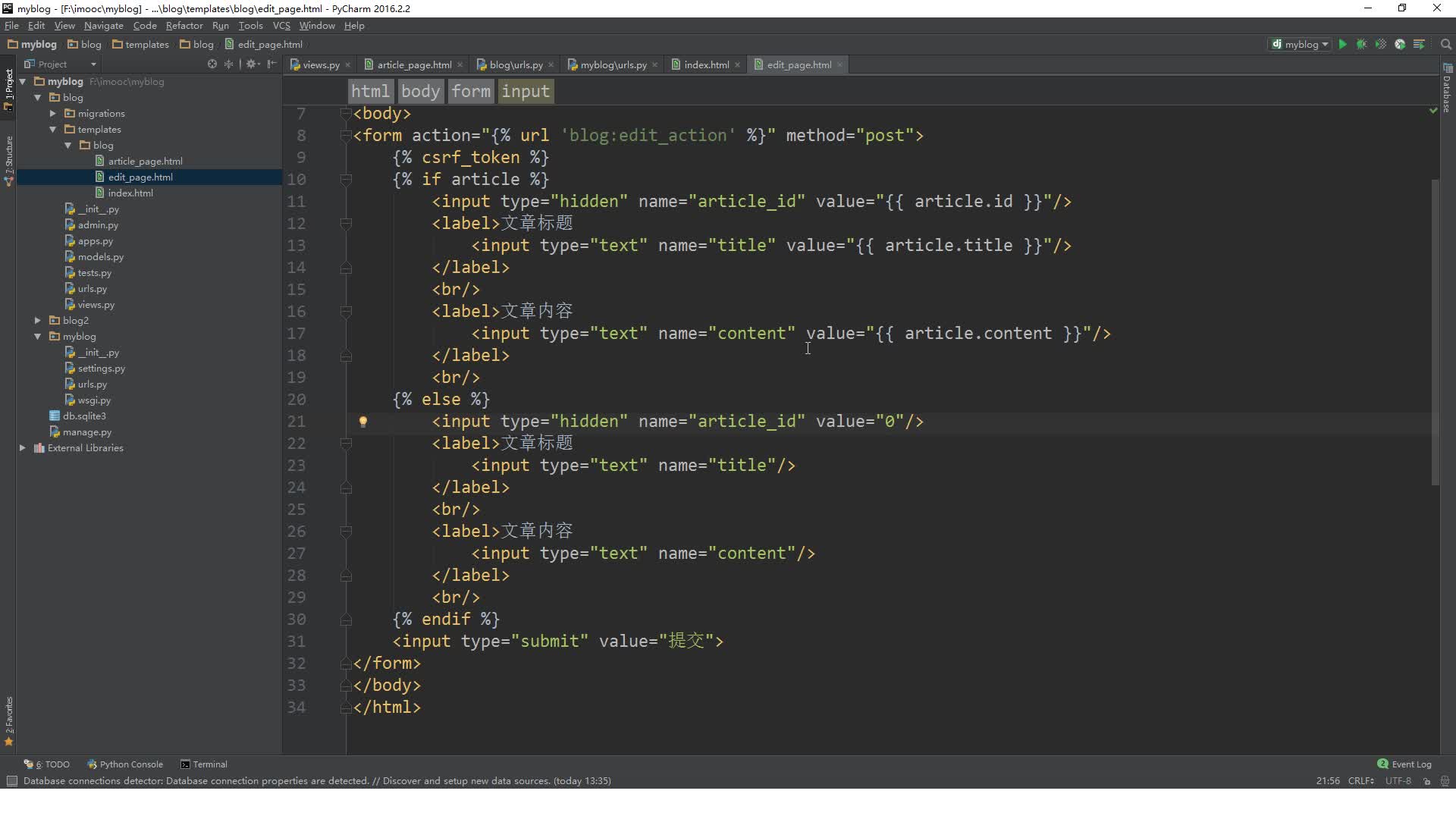Image resolution: width=1456 pixels, height=819 pixels.
Task: Click the editor vertical scrollbar
Action: point(1435,332)
